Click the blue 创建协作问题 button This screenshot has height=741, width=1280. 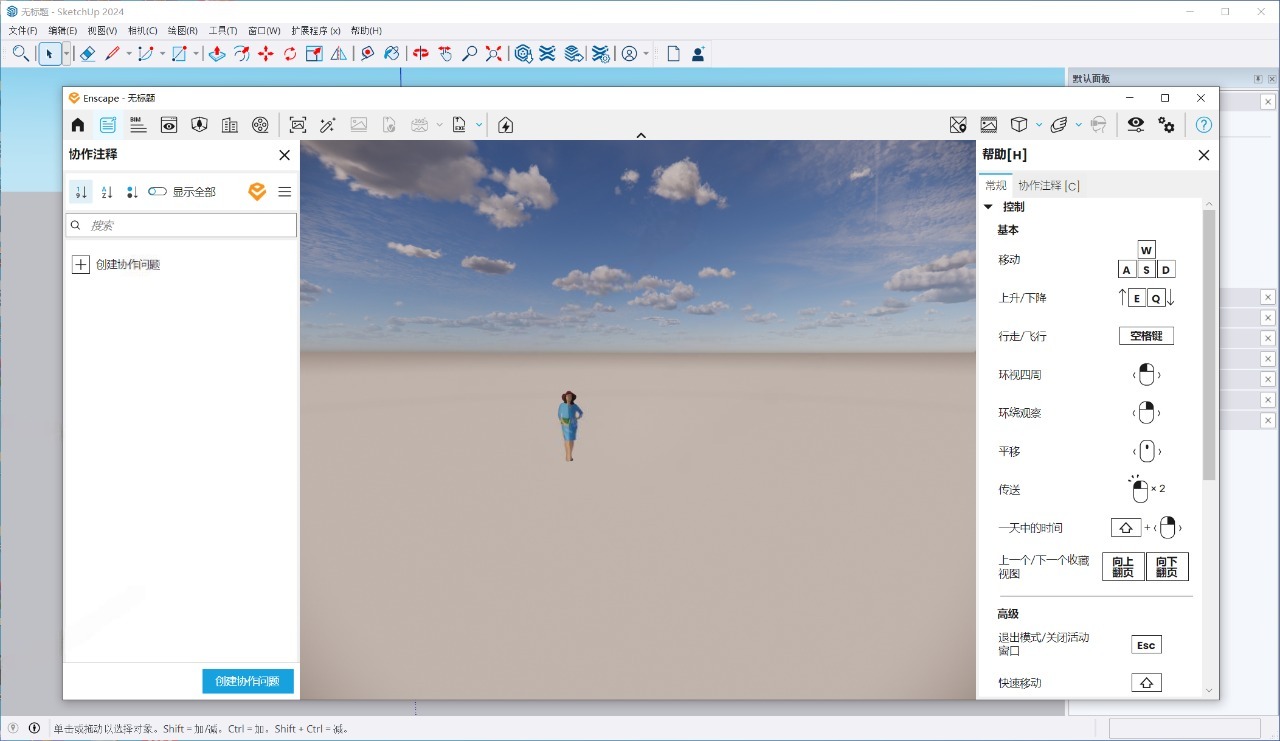(x=248, y=681)
